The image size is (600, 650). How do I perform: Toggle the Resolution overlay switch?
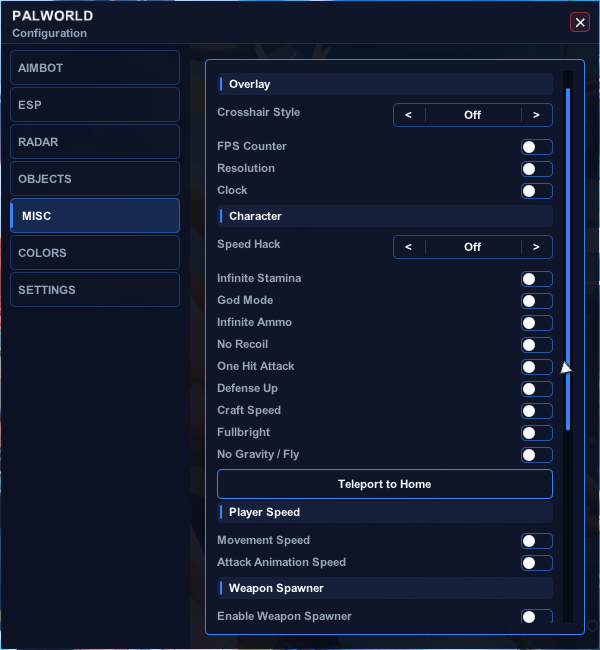point(537,169)
